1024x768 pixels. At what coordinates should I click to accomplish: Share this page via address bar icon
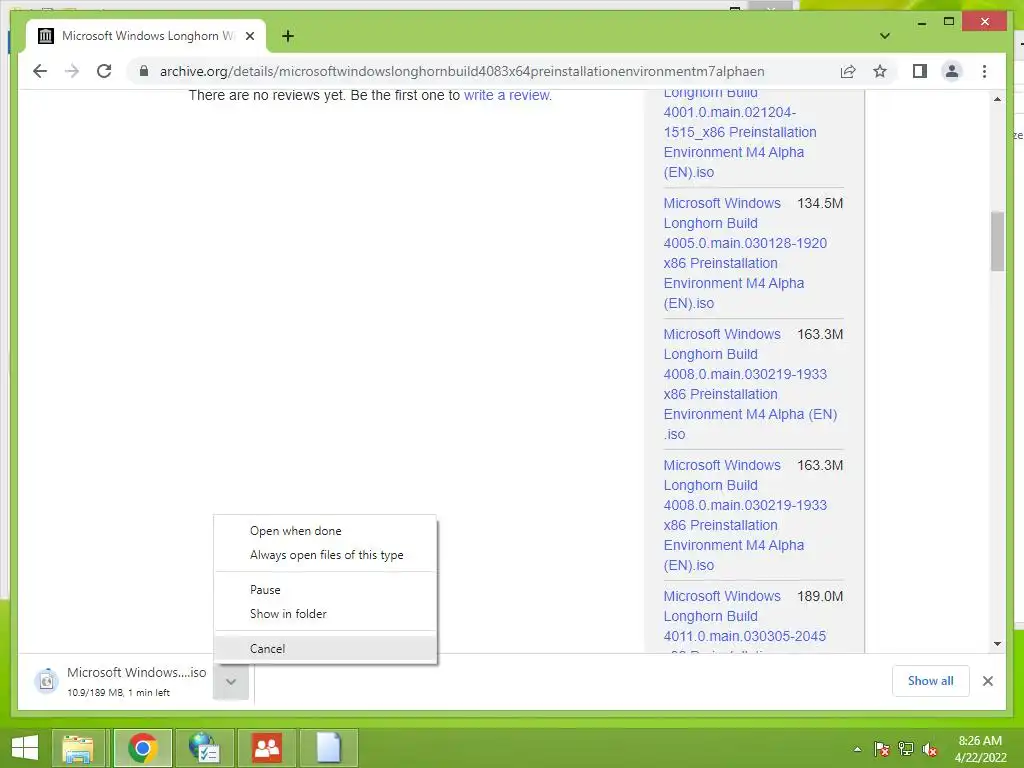pos(848,71)
